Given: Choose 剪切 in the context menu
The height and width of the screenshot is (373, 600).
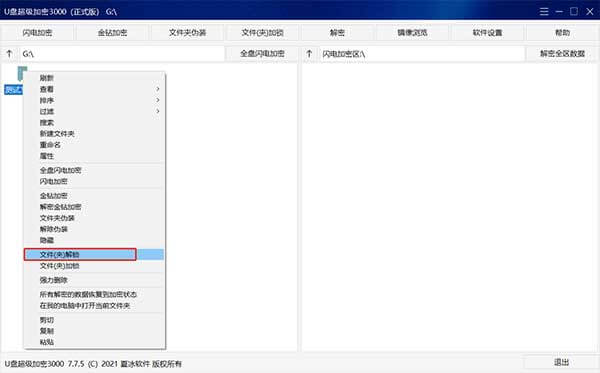Looking at the screenshot, I should click(94, 320).
